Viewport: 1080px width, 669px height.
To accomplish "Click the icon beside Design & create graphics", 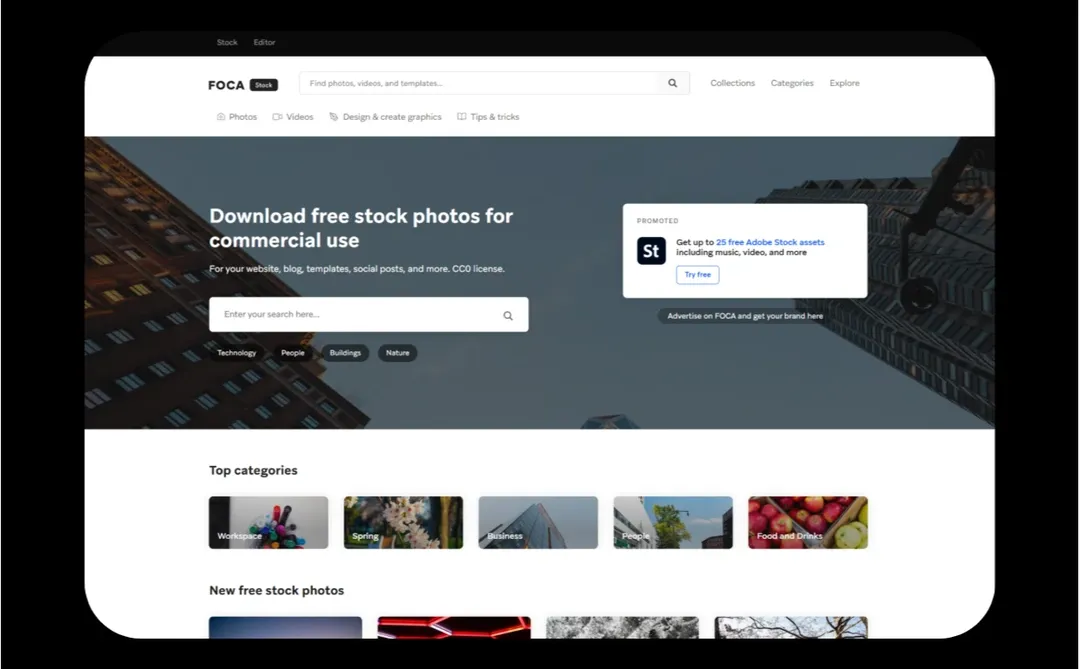I will [333, 117].
